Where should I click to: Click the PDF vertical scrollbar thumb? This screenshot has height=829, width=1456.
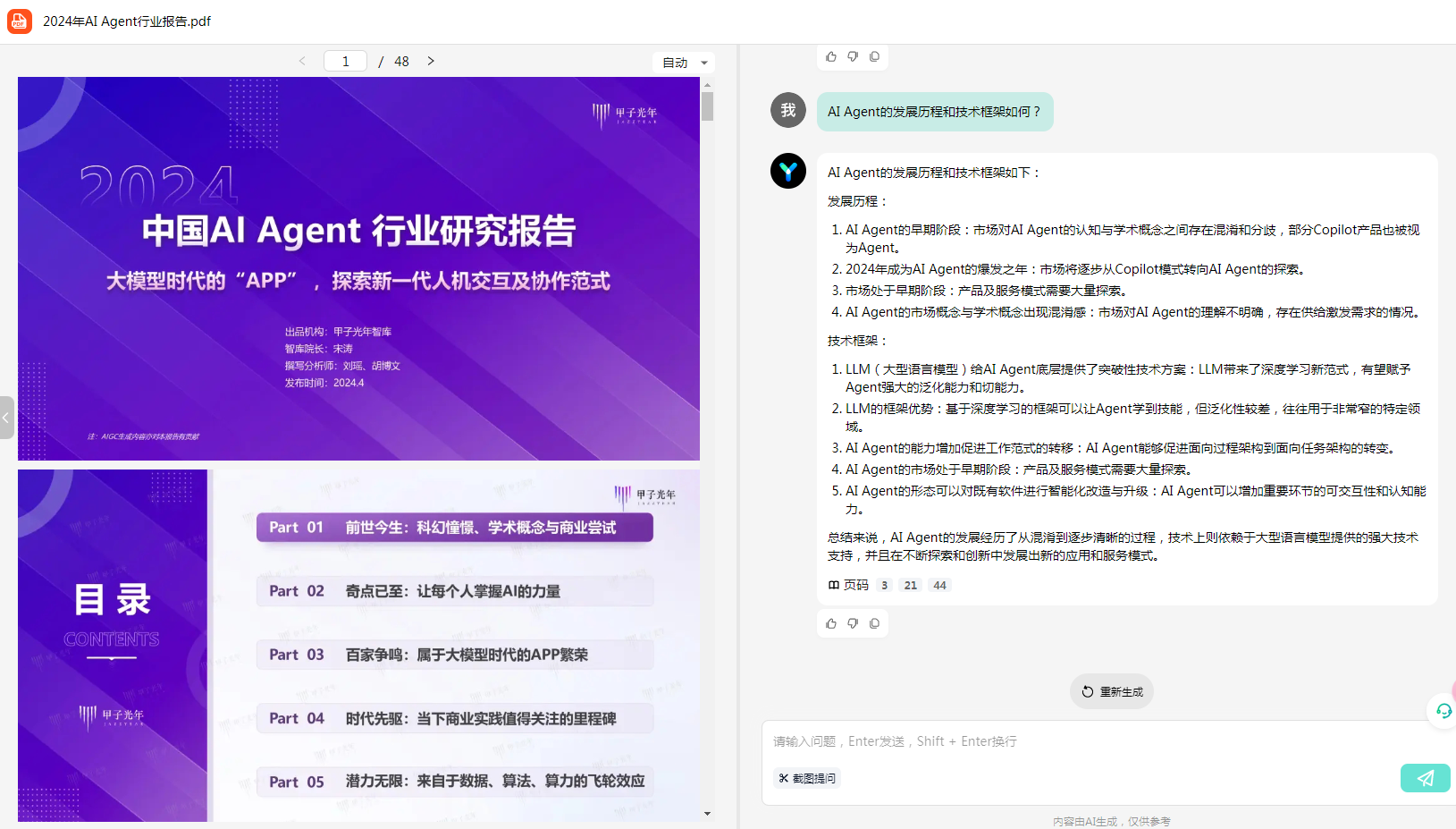(x=708, y=106)
